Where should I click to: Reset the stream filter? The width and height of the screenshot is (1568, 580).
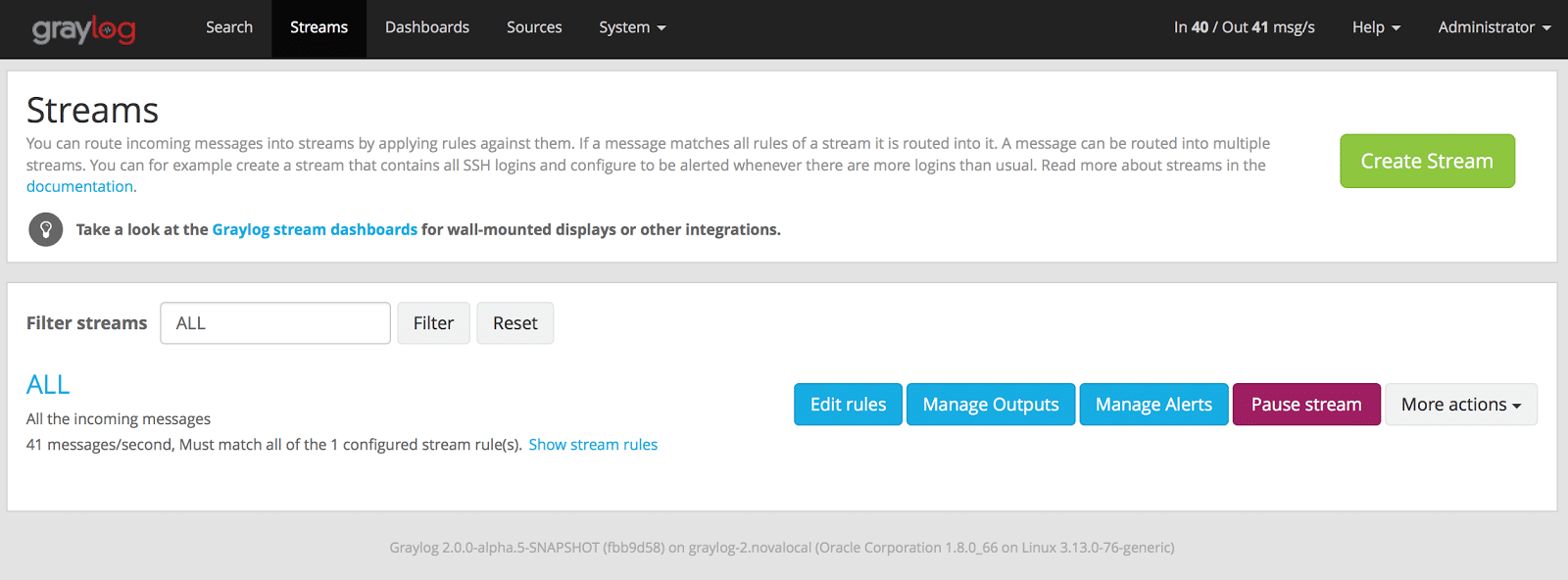click(x=514, y=323)
